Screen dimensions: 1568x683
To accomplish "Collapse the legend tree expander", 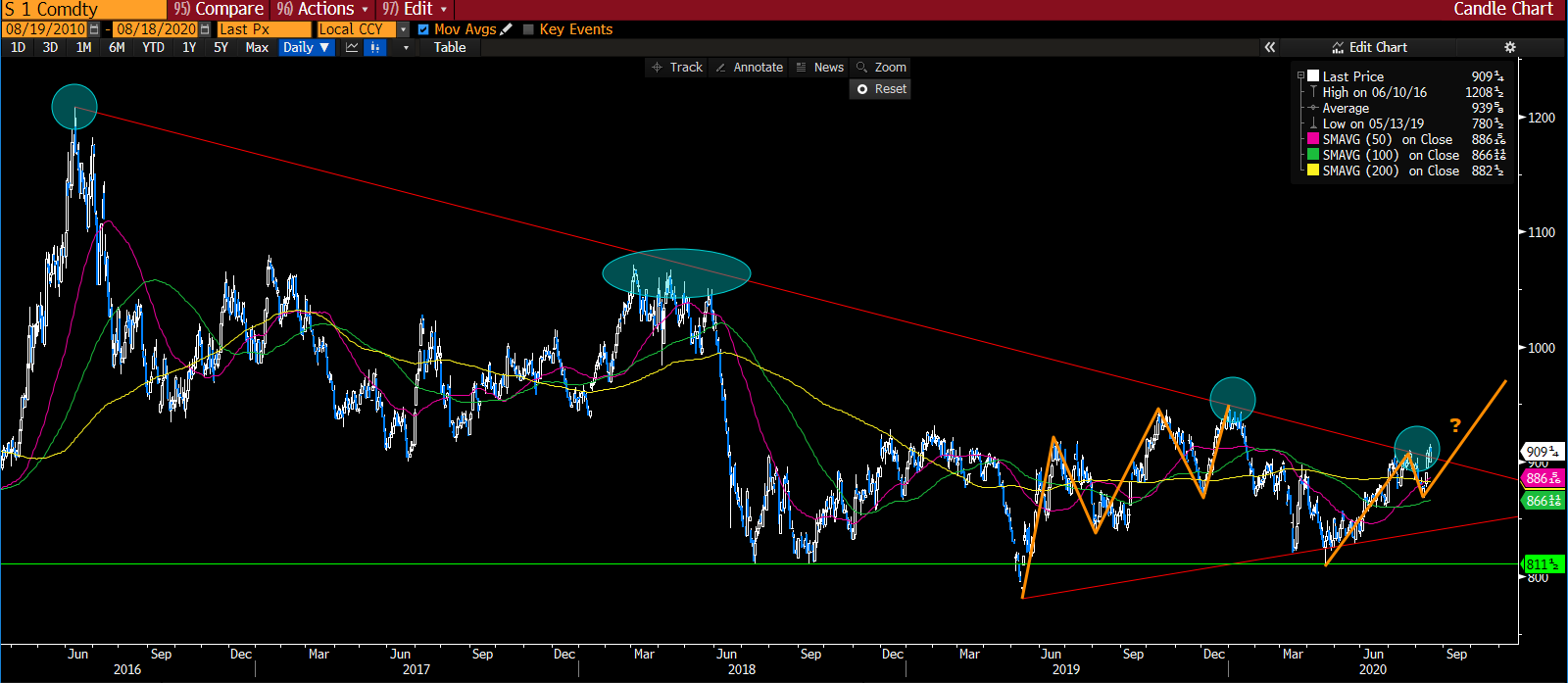I will click(x=1300, y=76).
